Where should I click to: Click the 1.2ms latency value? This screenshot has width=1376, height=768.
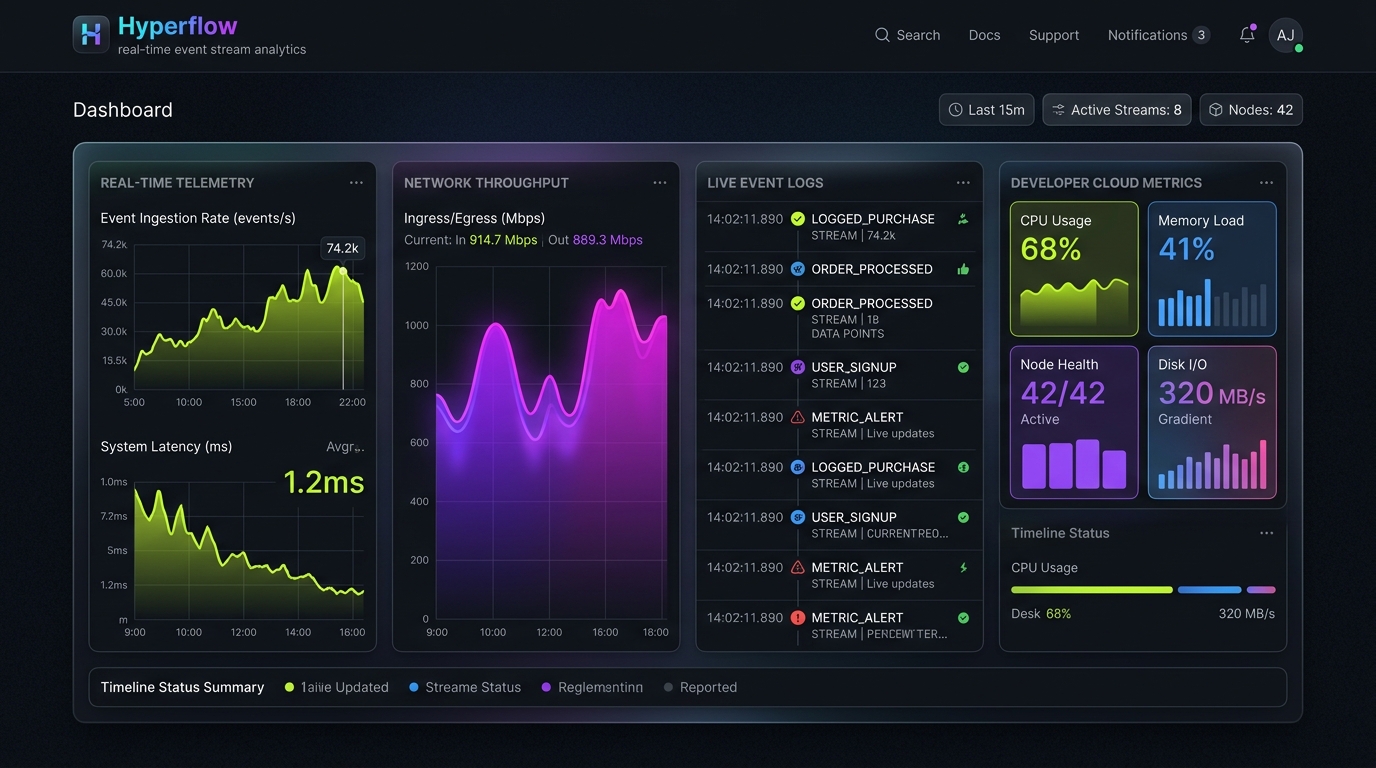pos(323,482)
